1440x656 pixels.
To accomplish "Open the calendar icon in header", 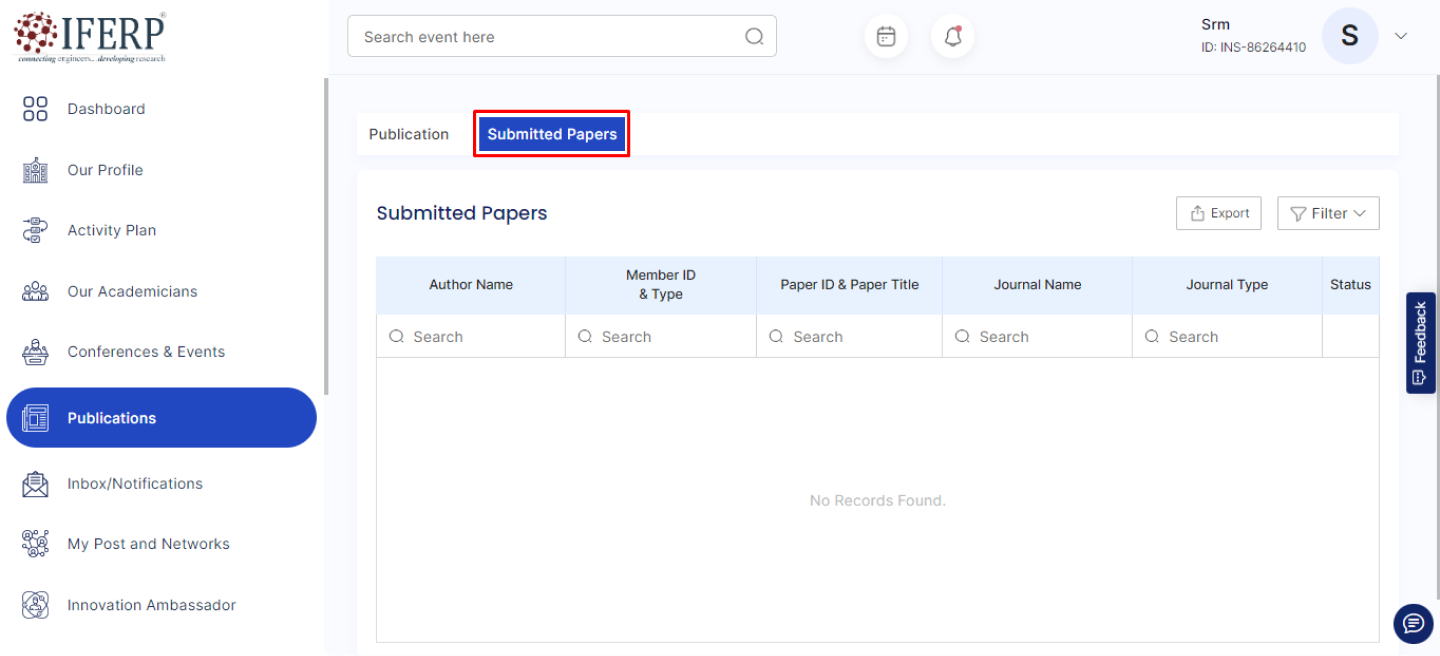I will pyautogui.click(x=886, y=37).
